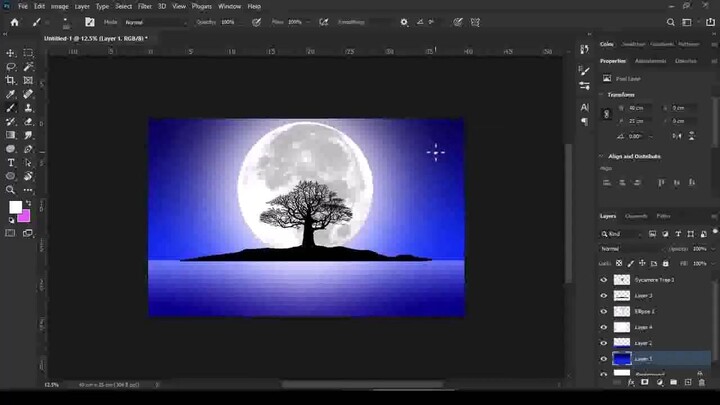
Task: Delete layer with trash icon
Action: pos(702,382)
